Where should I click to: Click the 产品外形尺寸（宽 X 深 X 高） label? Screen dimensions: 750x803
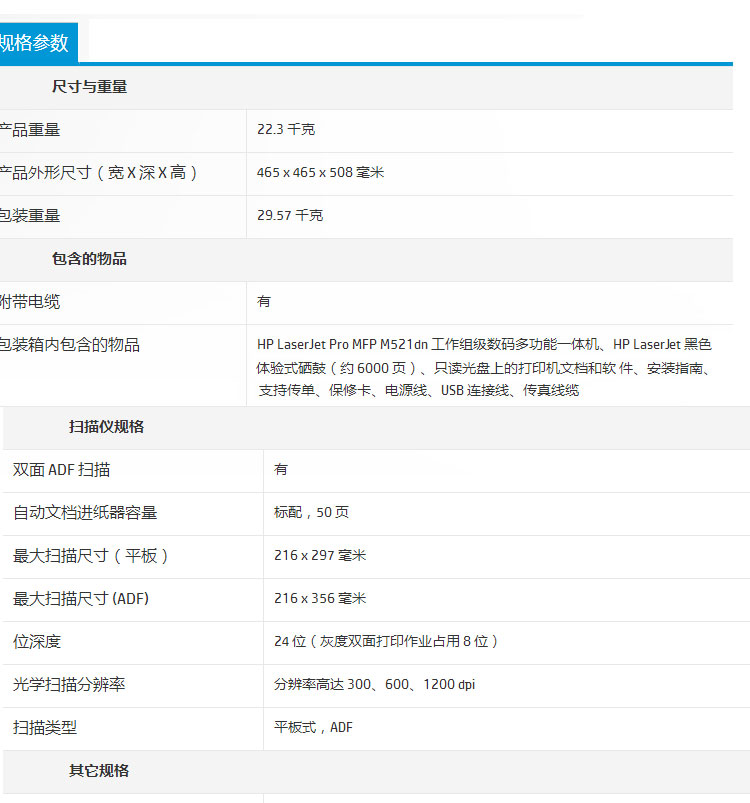tap(99, 173)
